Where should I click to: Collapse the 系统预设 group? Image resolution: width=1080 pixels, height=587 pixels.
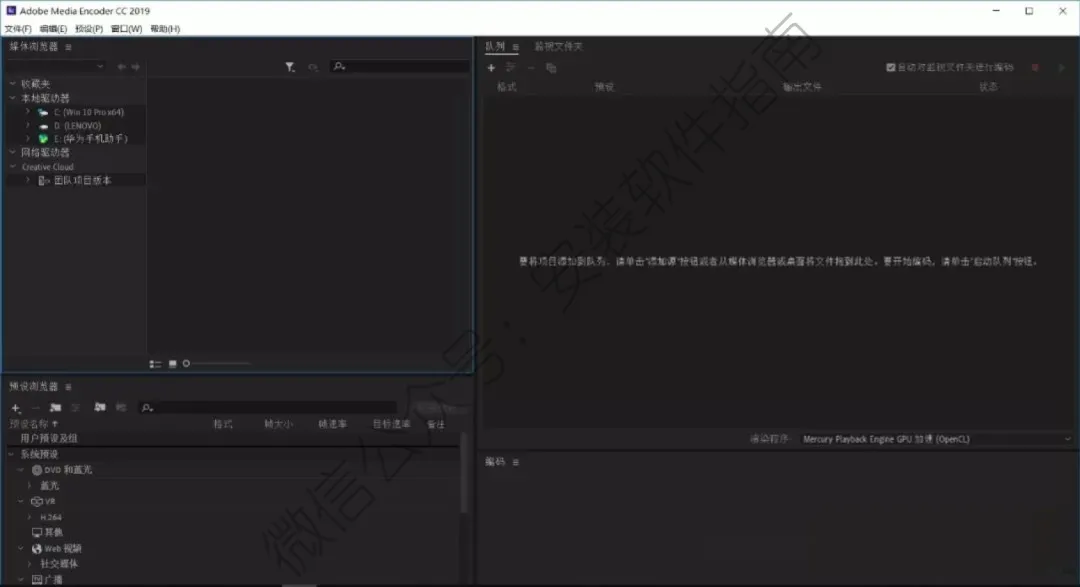(x=12, y=454)
